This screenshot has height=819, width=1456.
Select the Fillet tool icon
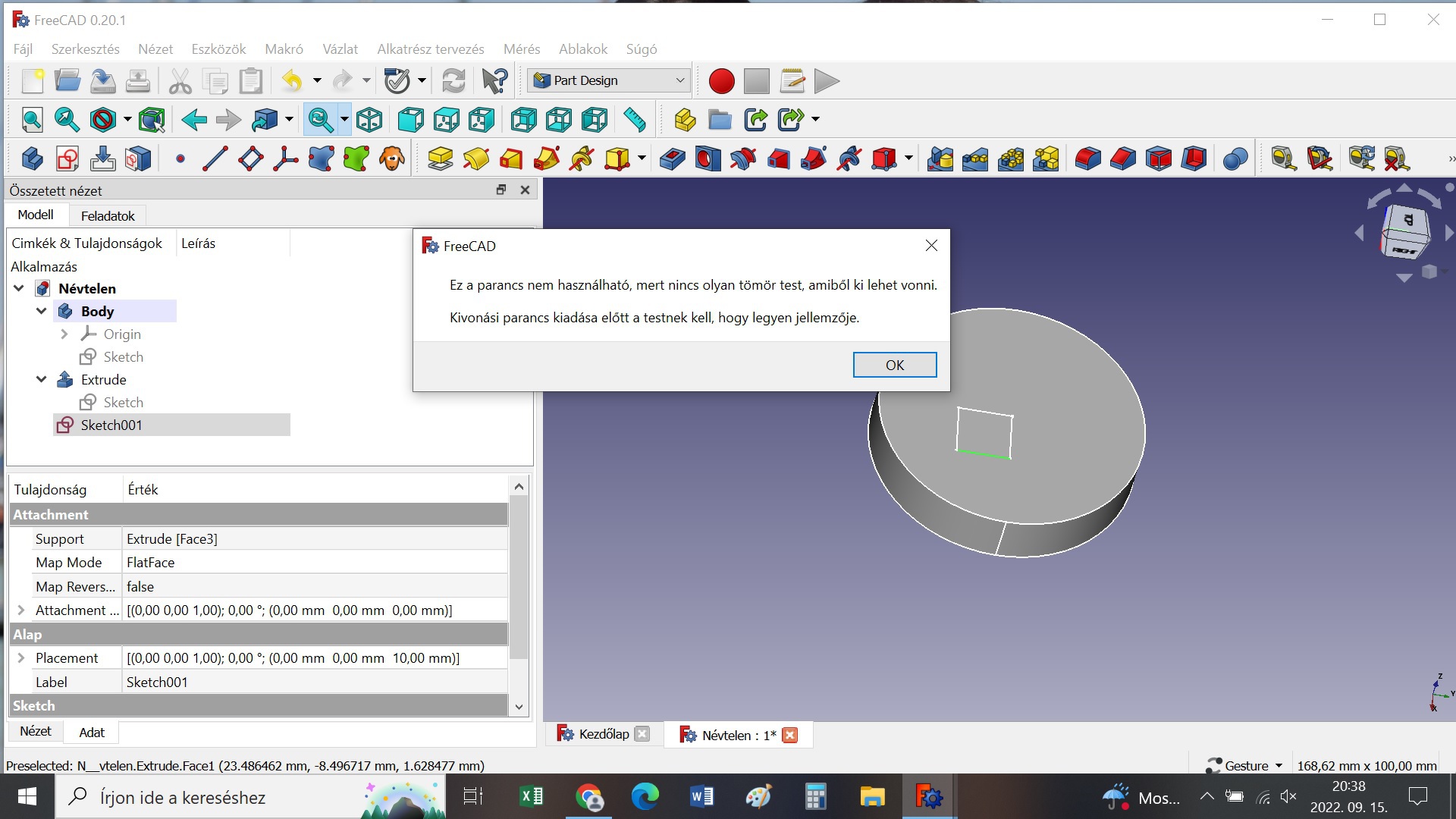1087,159
